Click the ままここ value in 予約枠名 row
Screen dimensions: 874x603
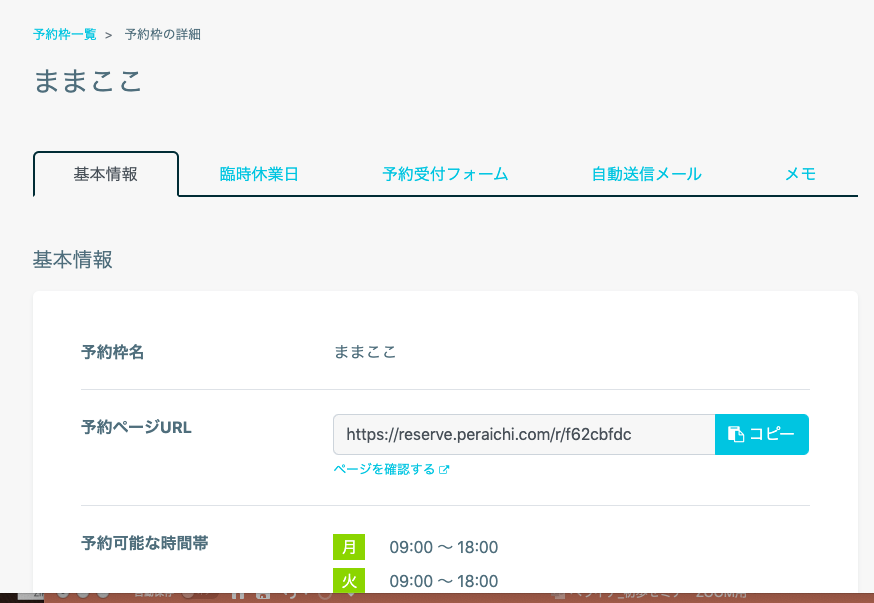pyautogui.click(x=365, y=352)
